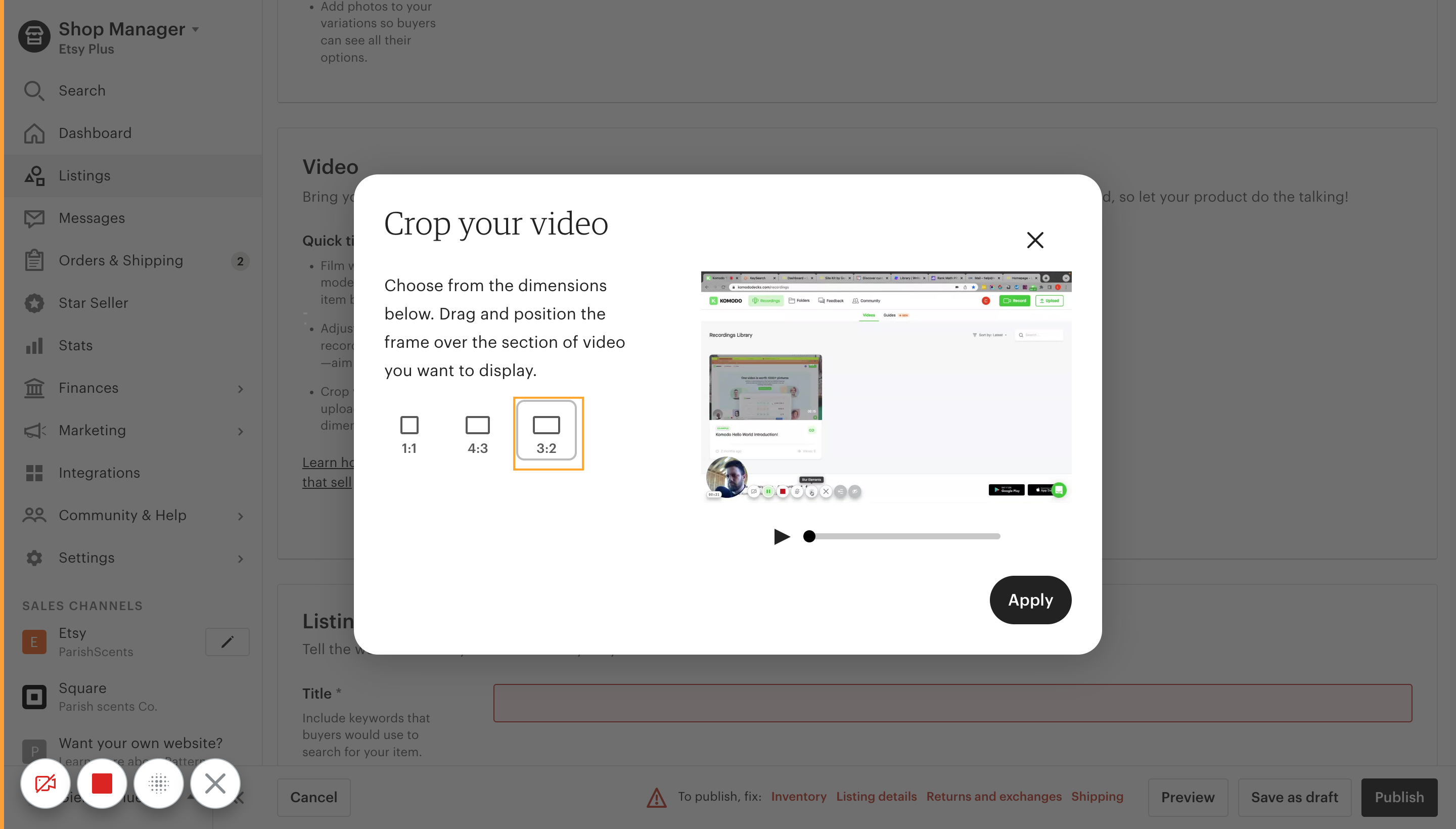Image resolution: width=1456 pixels, height=829 pixels.
Task: Play the uploaded video preview
Action: point(781,536)
